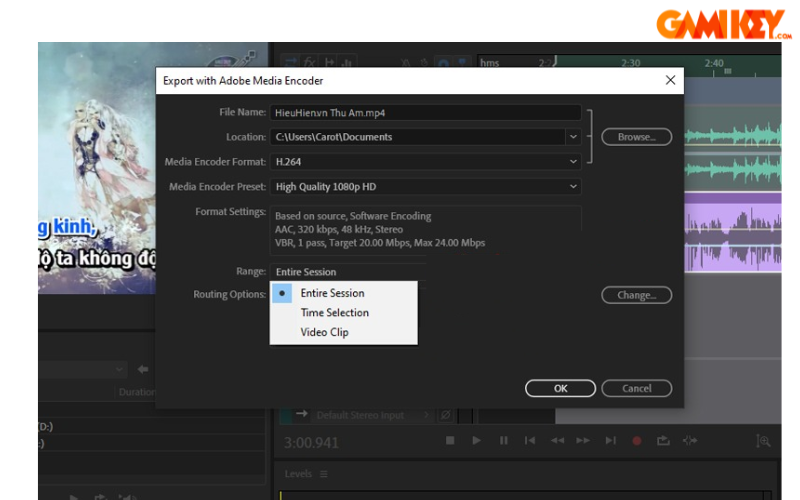Expand the Location path dropdown arrow
The width and height of the screenshot is (800, 500).
tap(573, 137)
